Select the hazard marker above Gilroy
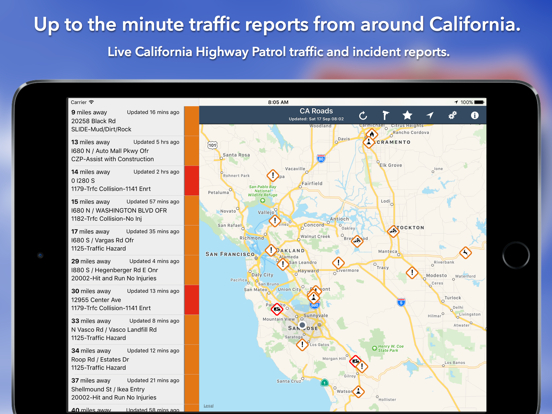 tap(362, 366)
